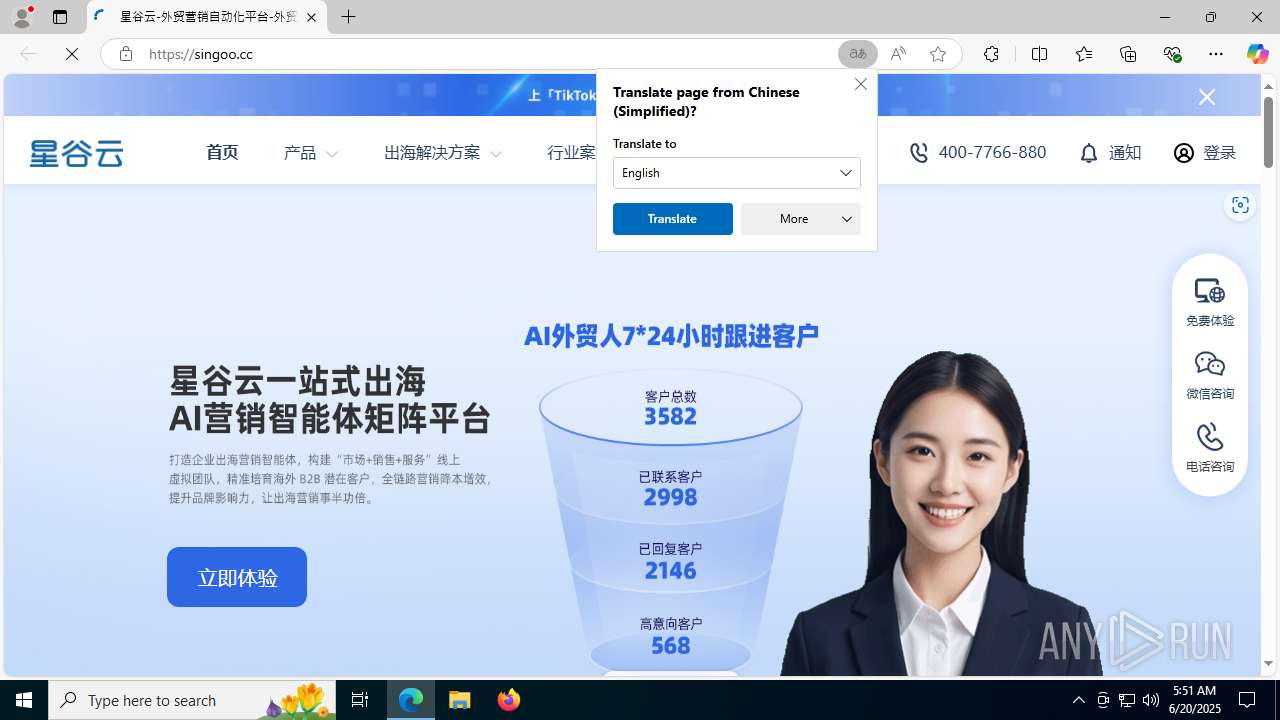The height and width of the screenshot is (720, 1280).
Task: Click the page vertical scrollbar thumb
Action: [1268, 132]
